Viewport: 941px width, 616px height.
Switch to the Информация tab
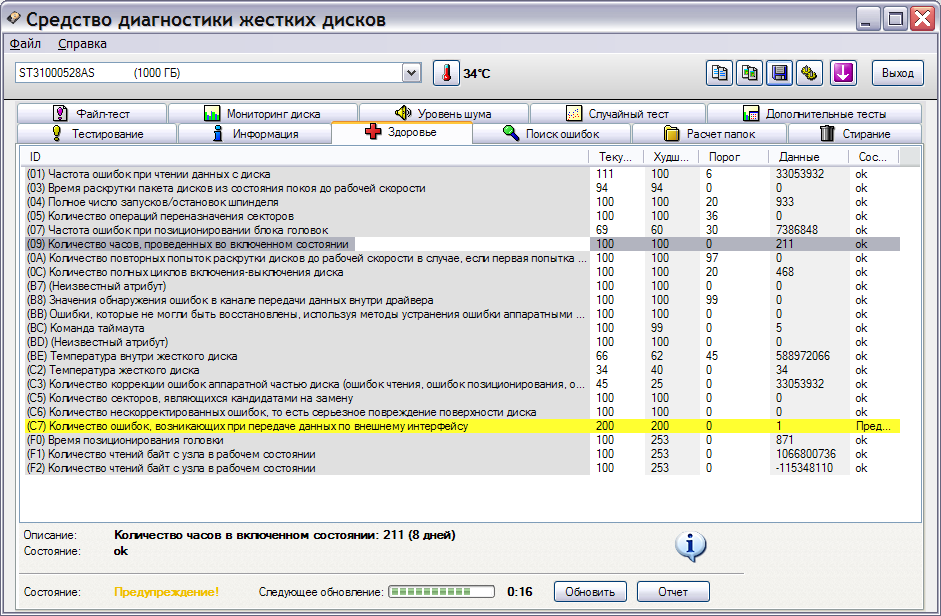point(254,134)
